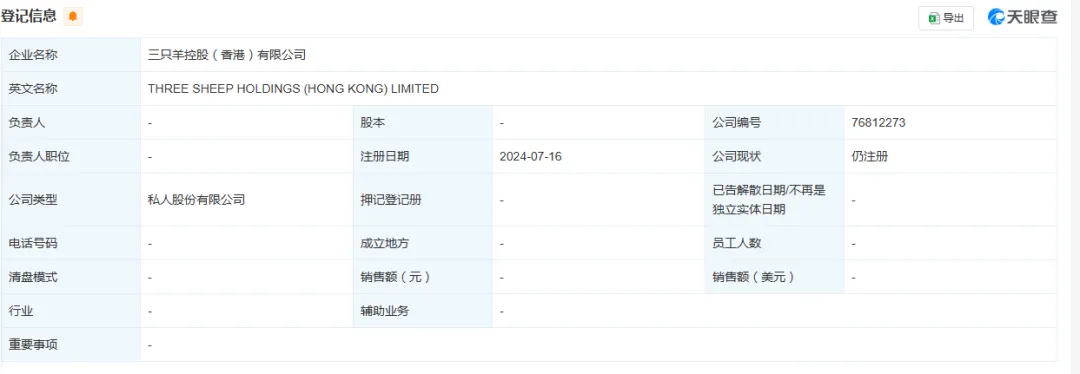Click the 重要事项 label cell
1080x374 pixels.
pos(71,344)
